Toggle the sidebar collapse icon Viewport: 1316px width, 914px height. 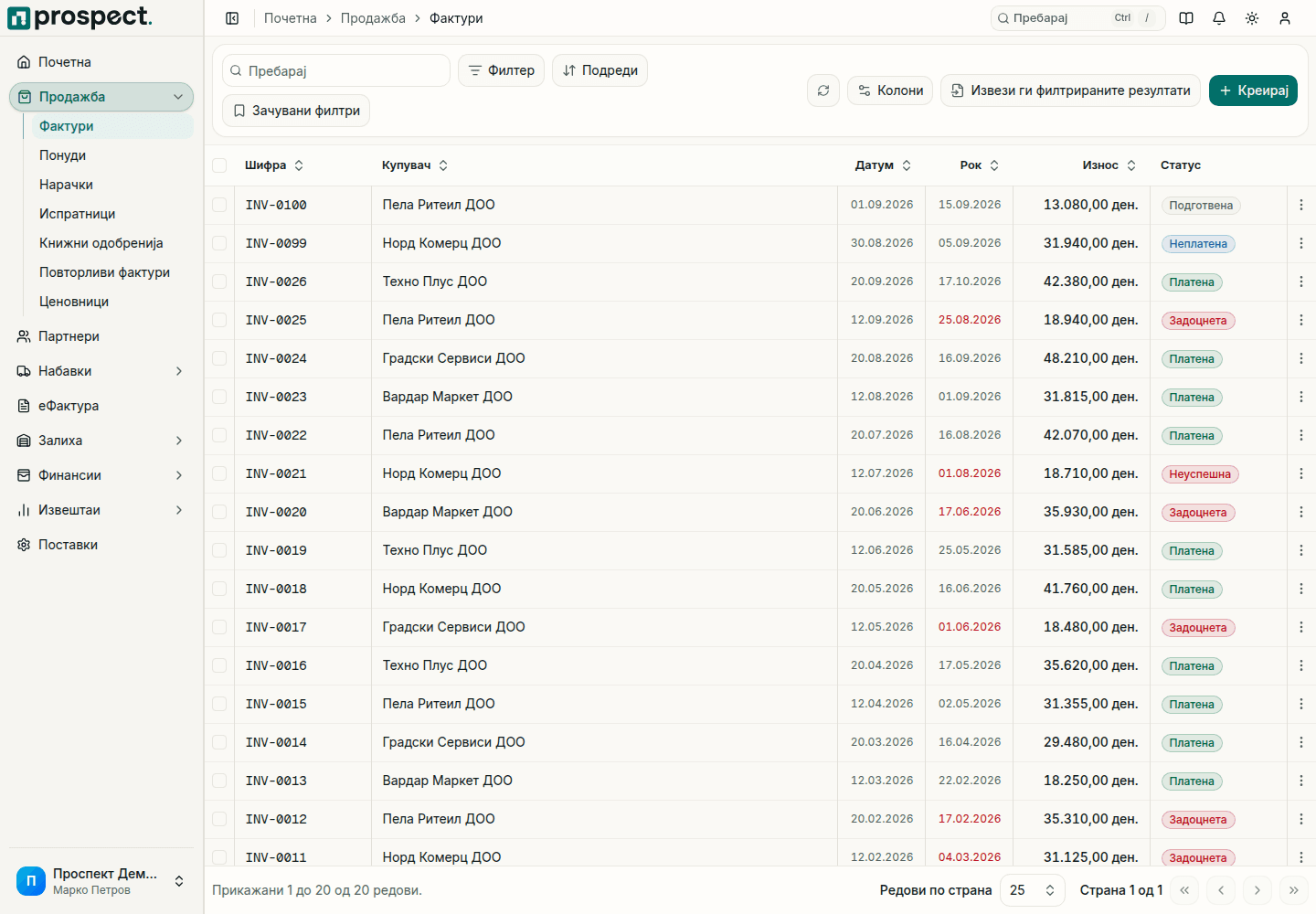232,18
